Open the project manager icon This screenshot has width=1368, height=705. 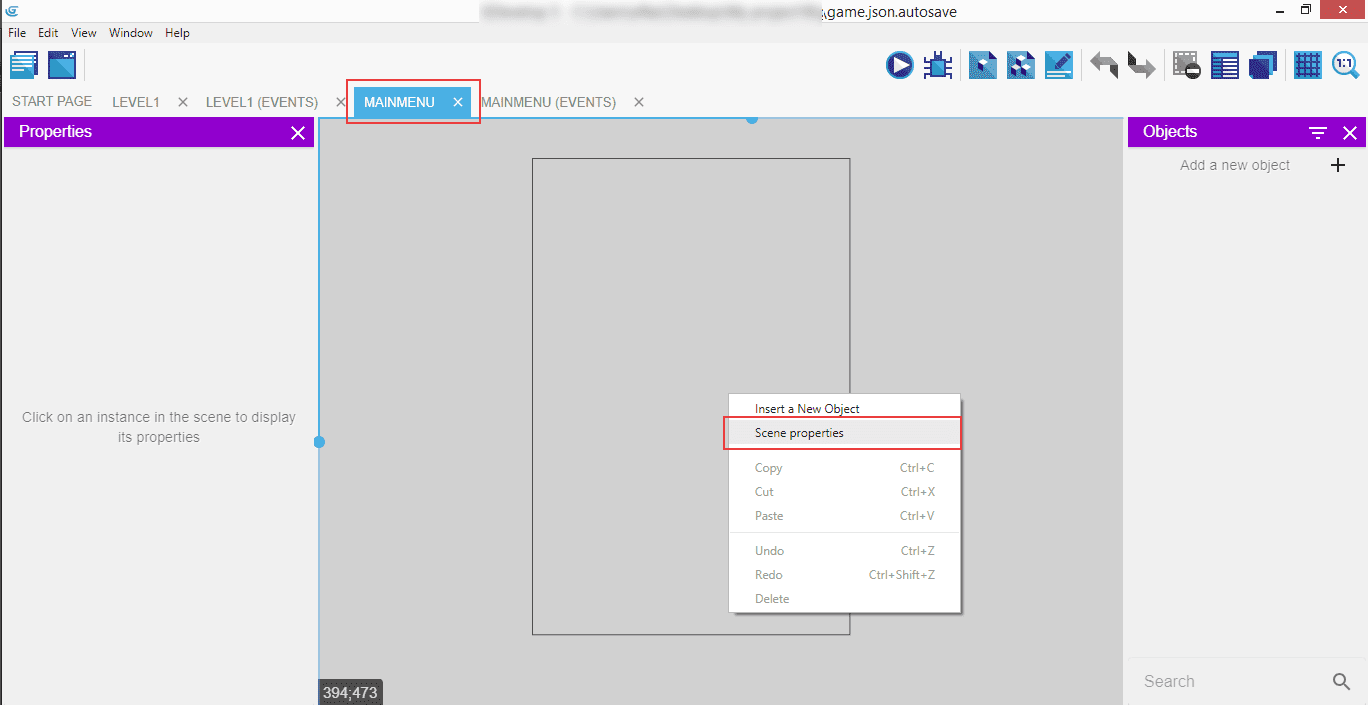click(24, 65)
